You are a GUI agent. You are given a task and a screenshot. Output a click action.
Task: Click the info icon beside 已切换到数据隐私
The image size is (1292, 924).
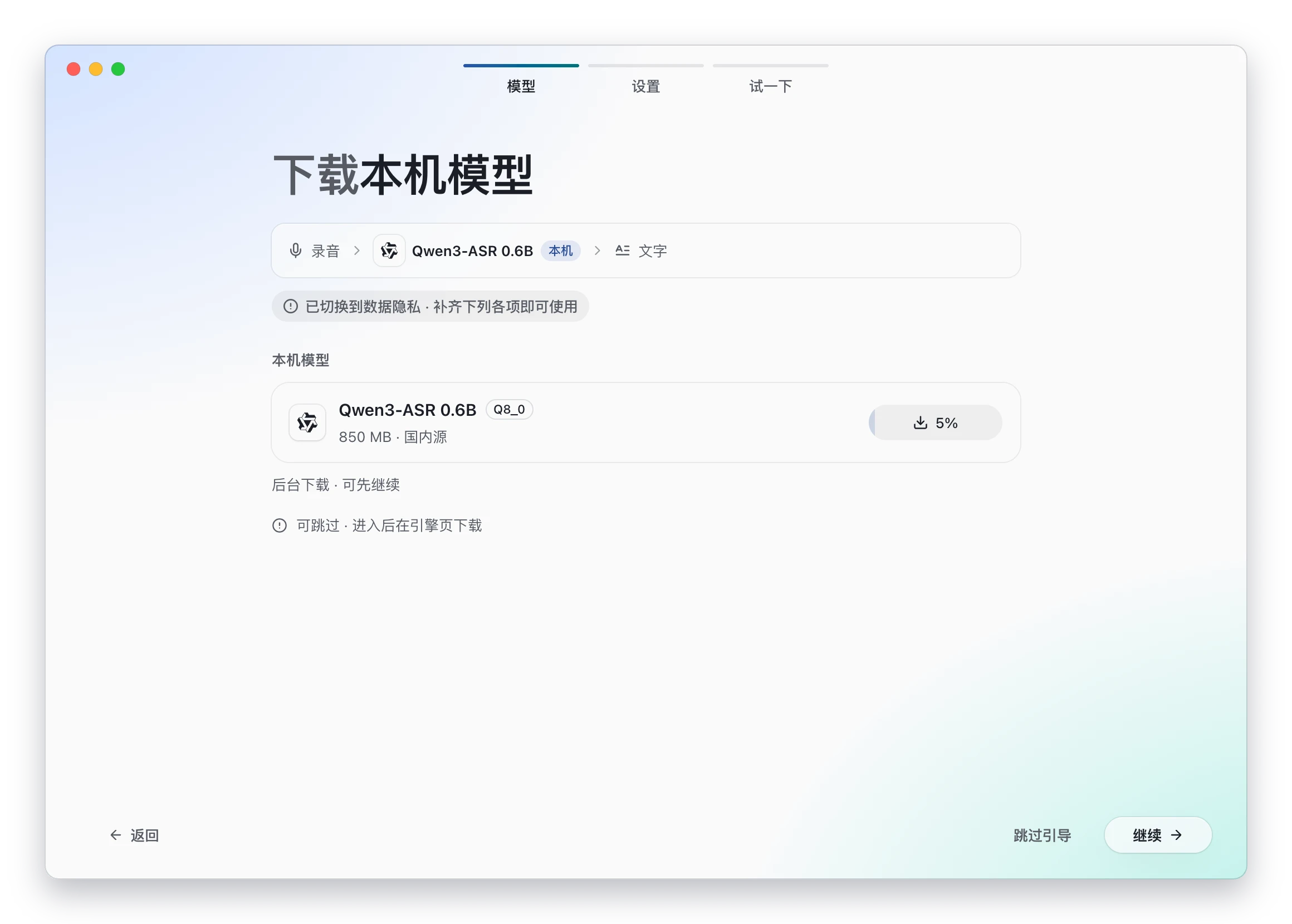[x=290, y=306]
